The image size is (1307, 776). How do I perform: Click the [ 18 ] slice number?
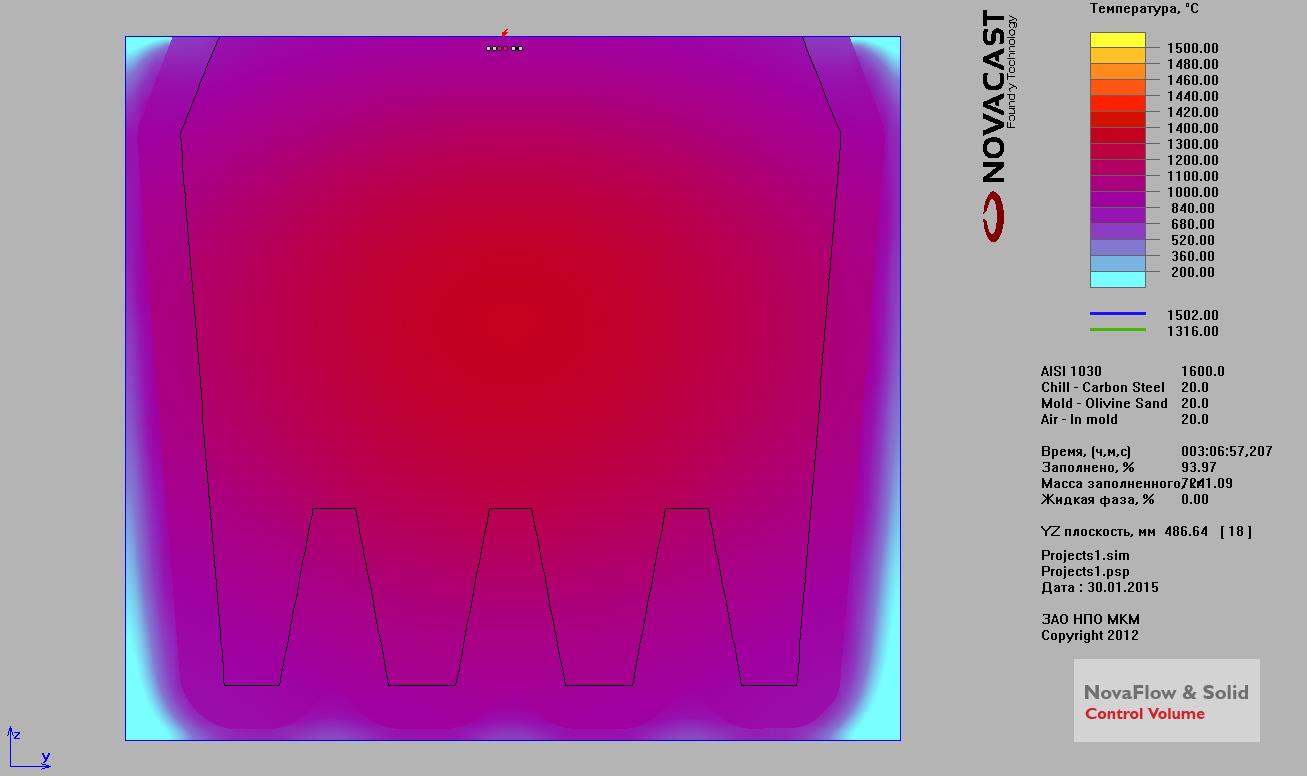pos(1236,531)
